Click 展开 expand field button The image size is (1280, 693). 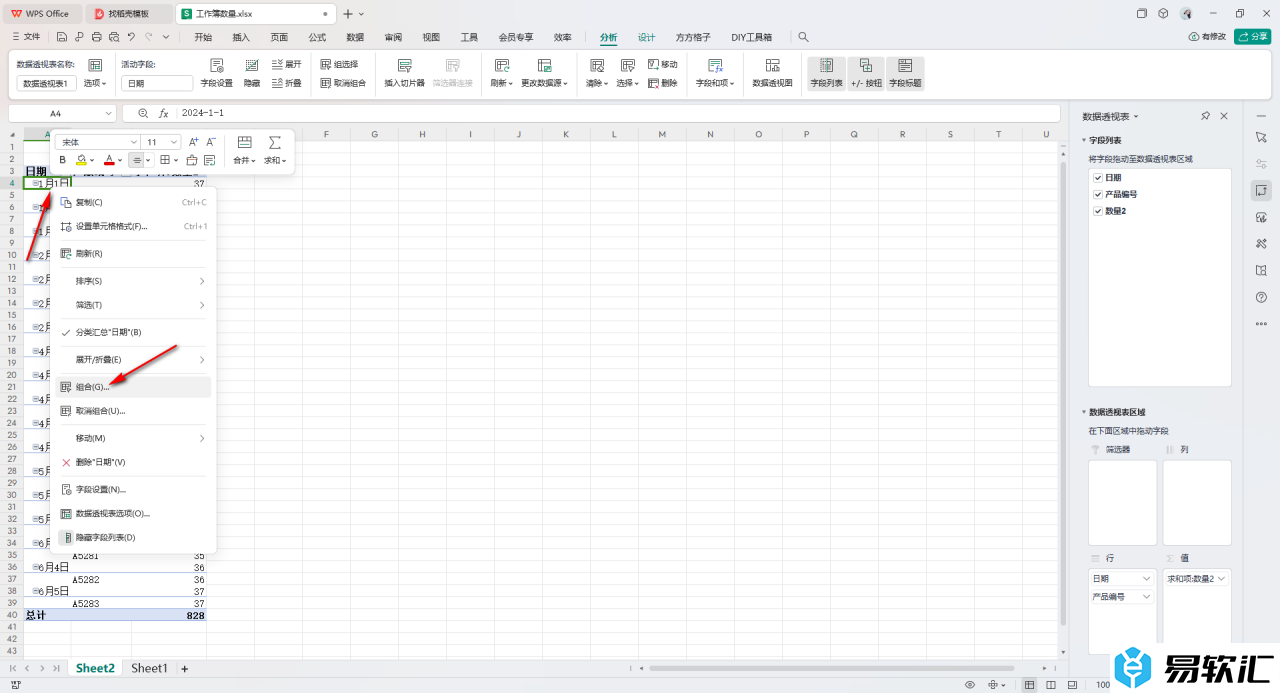click(286, 64)
